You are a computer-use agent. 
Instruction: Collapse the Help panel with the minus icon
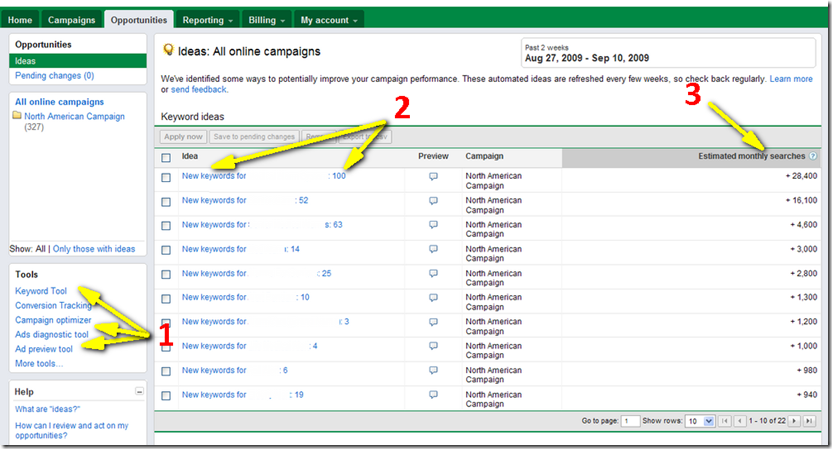pyautogui.click(x=140, y=392)
